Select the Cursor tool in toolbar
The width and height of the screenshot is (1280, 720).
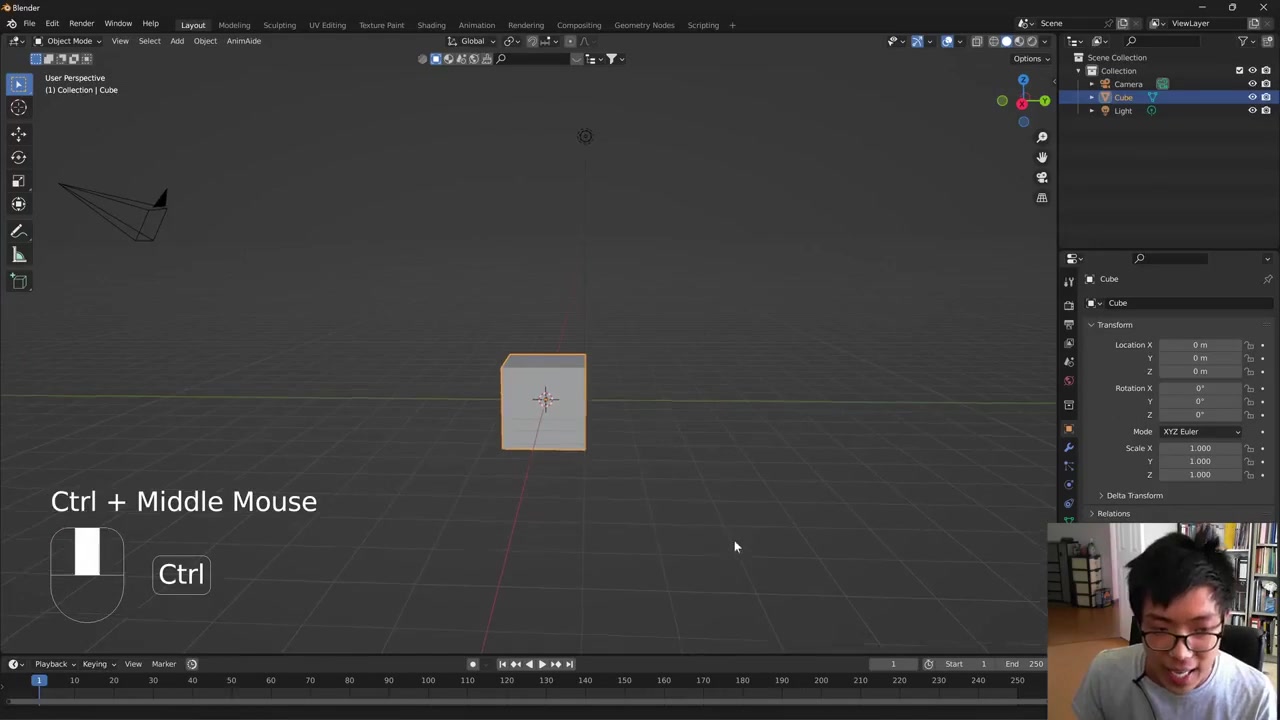coord(18,108)
